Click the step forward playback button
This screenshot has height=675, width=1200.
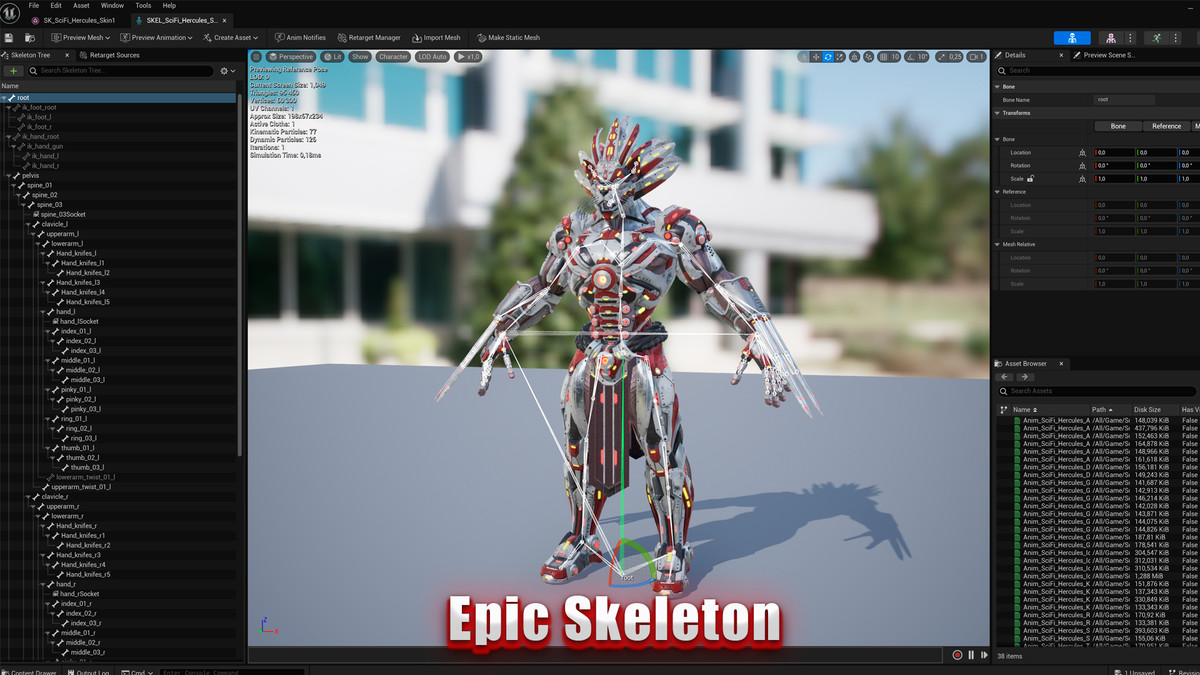[984, 655]
